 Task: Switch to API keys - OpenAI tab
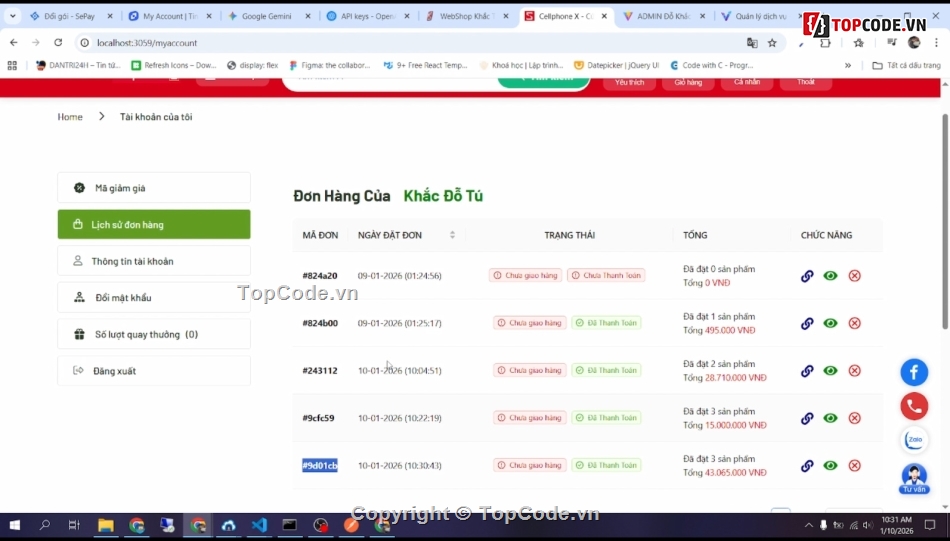click(366, 16)
